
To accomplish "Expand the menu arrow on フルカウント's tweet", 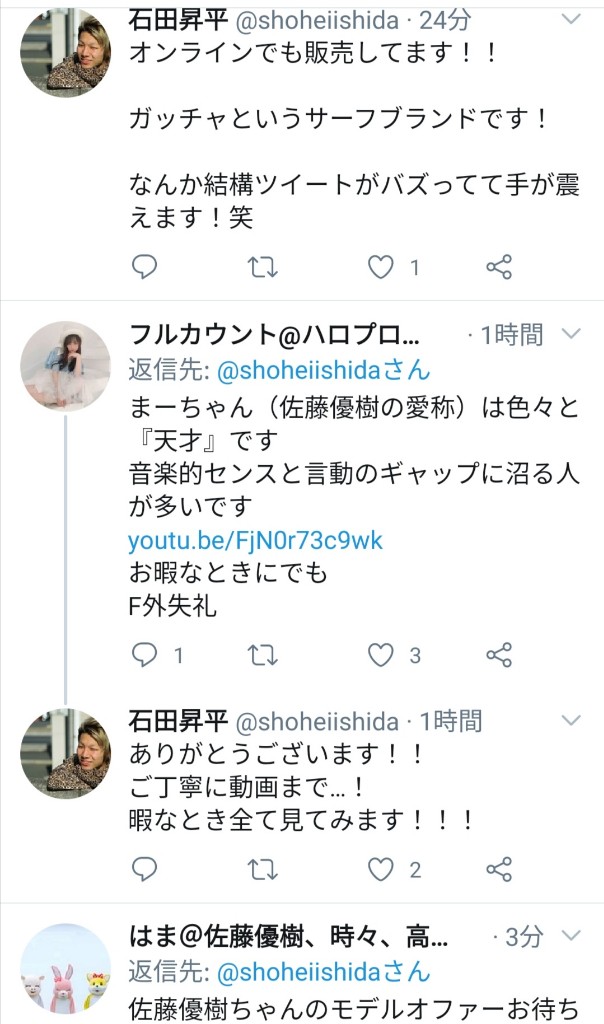I will (x=571, y=333).
